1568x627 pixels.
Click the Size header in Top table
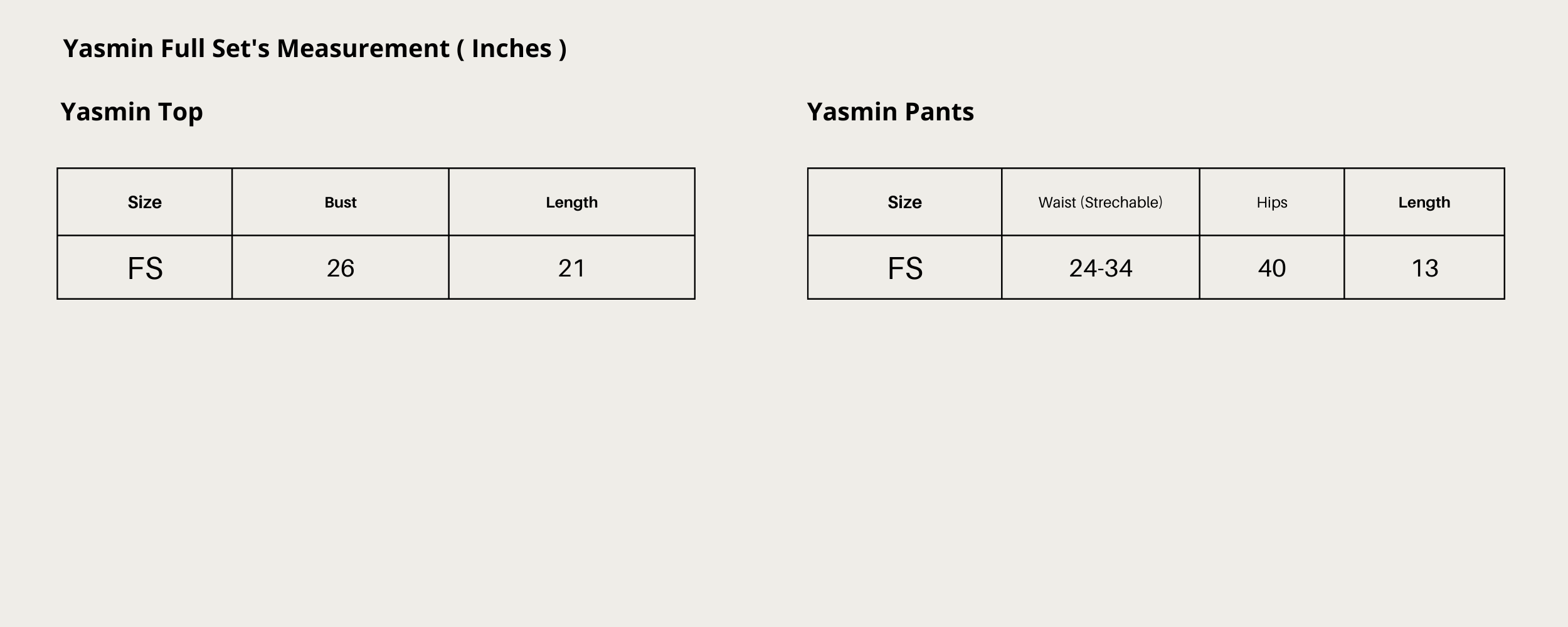click(145, 202)
